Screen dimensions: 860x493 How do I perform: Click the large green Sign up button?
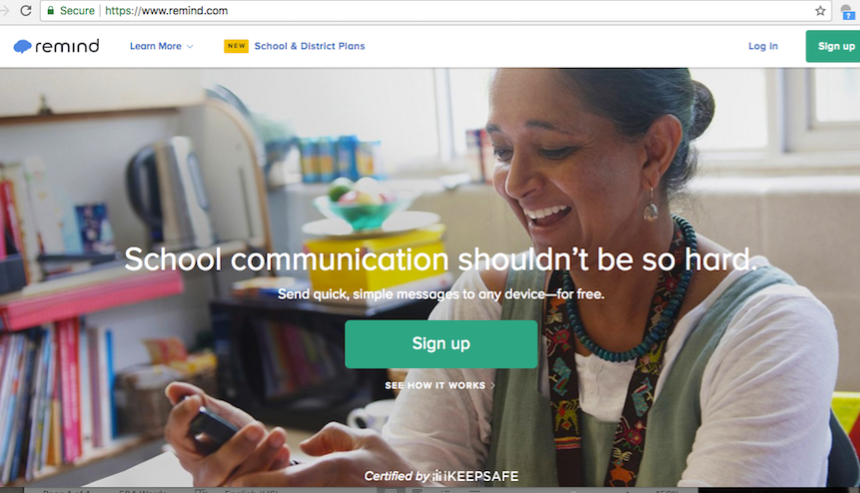pyautogui.click(x=441, y=344)
